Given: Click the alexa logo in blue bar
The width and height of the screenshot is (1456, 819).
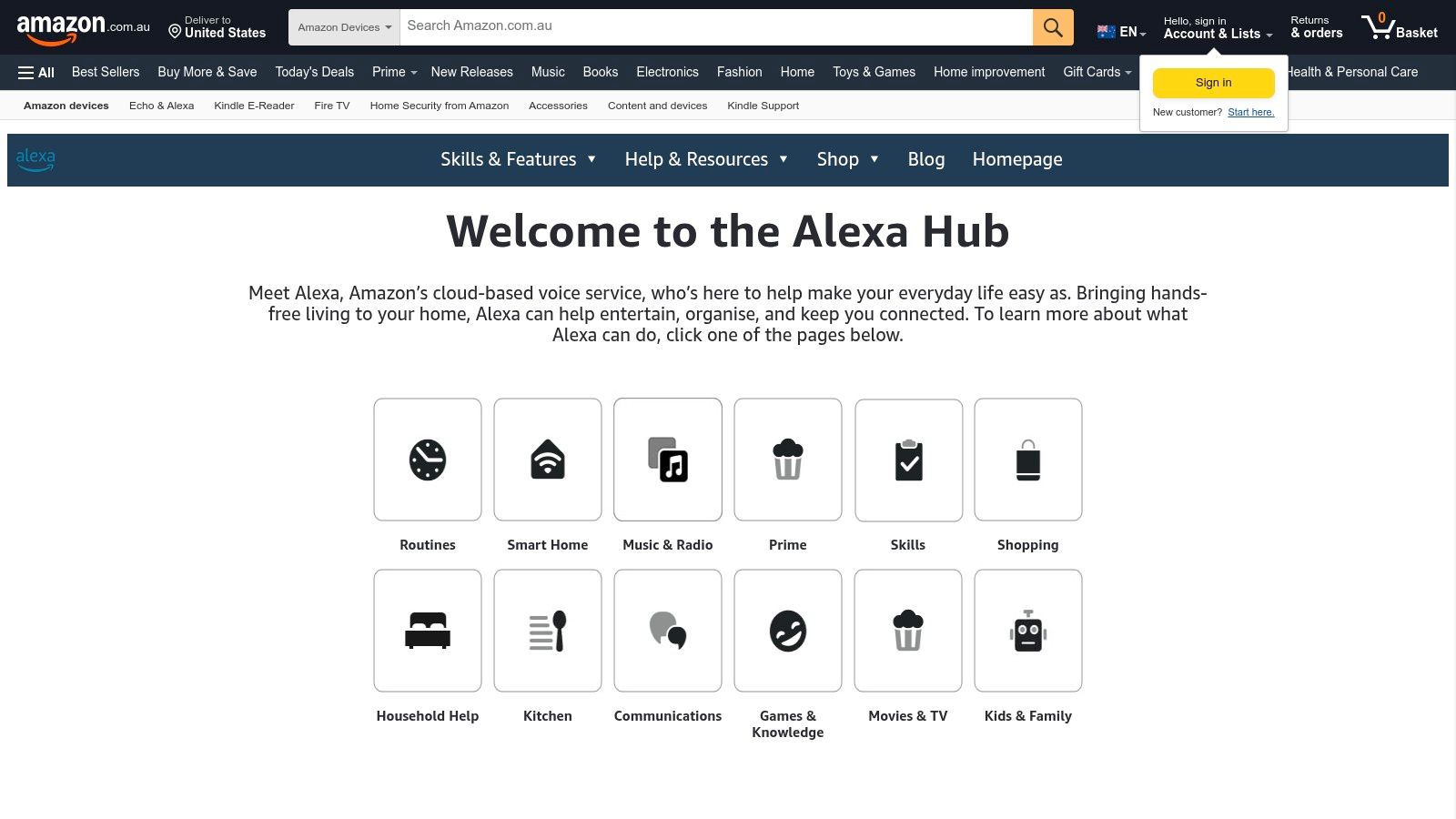Looking at the screenshot, I should (35, 159).
